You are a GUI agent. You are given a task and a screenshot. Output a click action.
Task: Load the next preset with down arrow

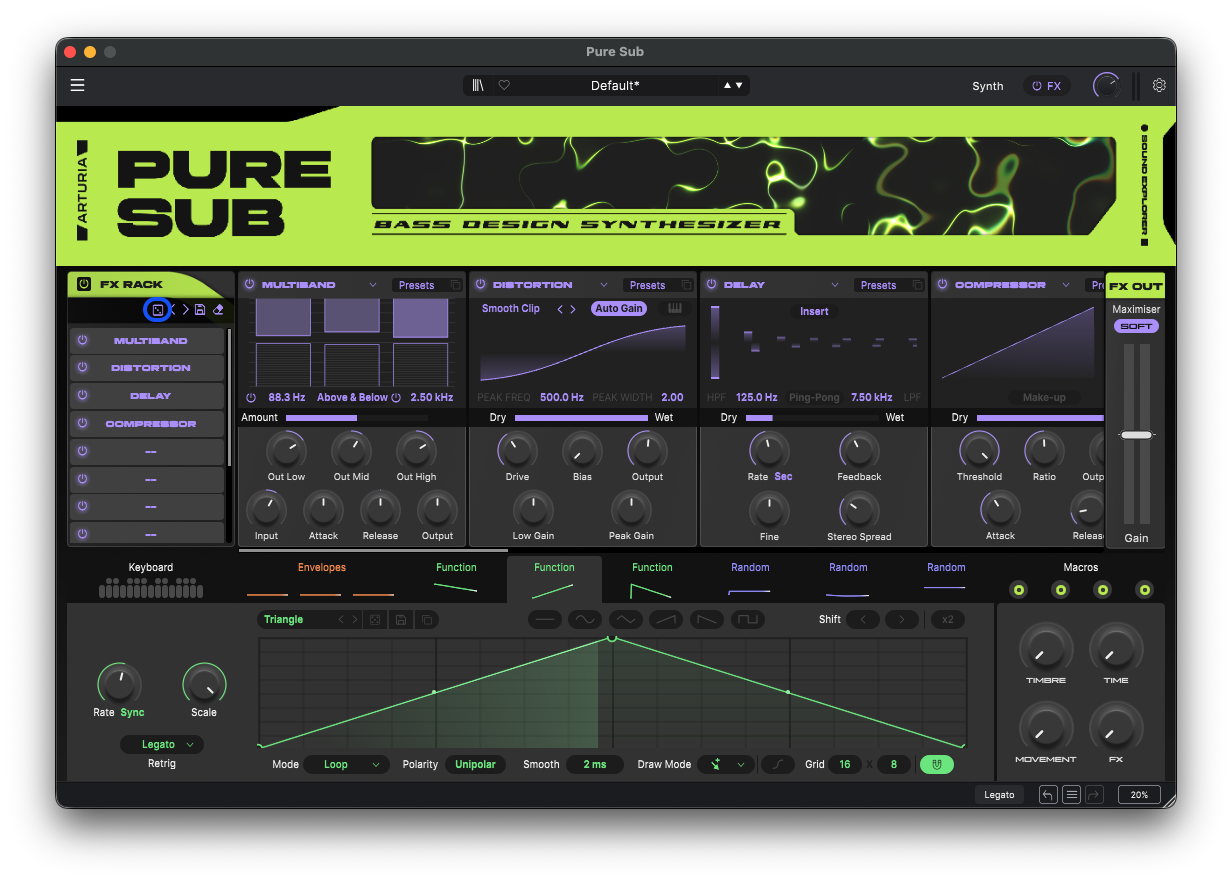point(740,85)
